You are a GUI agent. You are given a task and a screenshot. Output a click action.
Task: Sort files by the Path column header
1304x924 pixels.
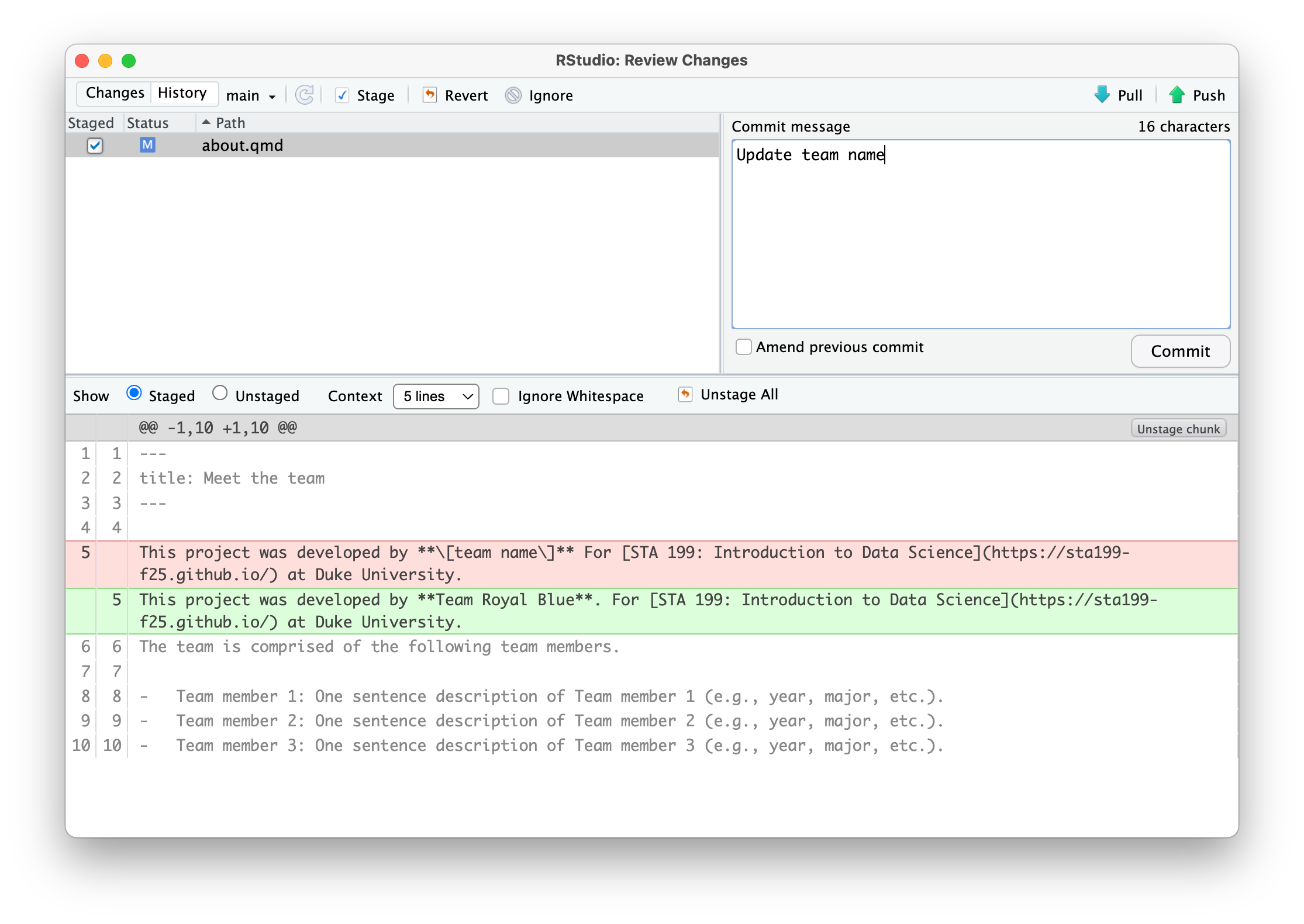tap(230, 123)
